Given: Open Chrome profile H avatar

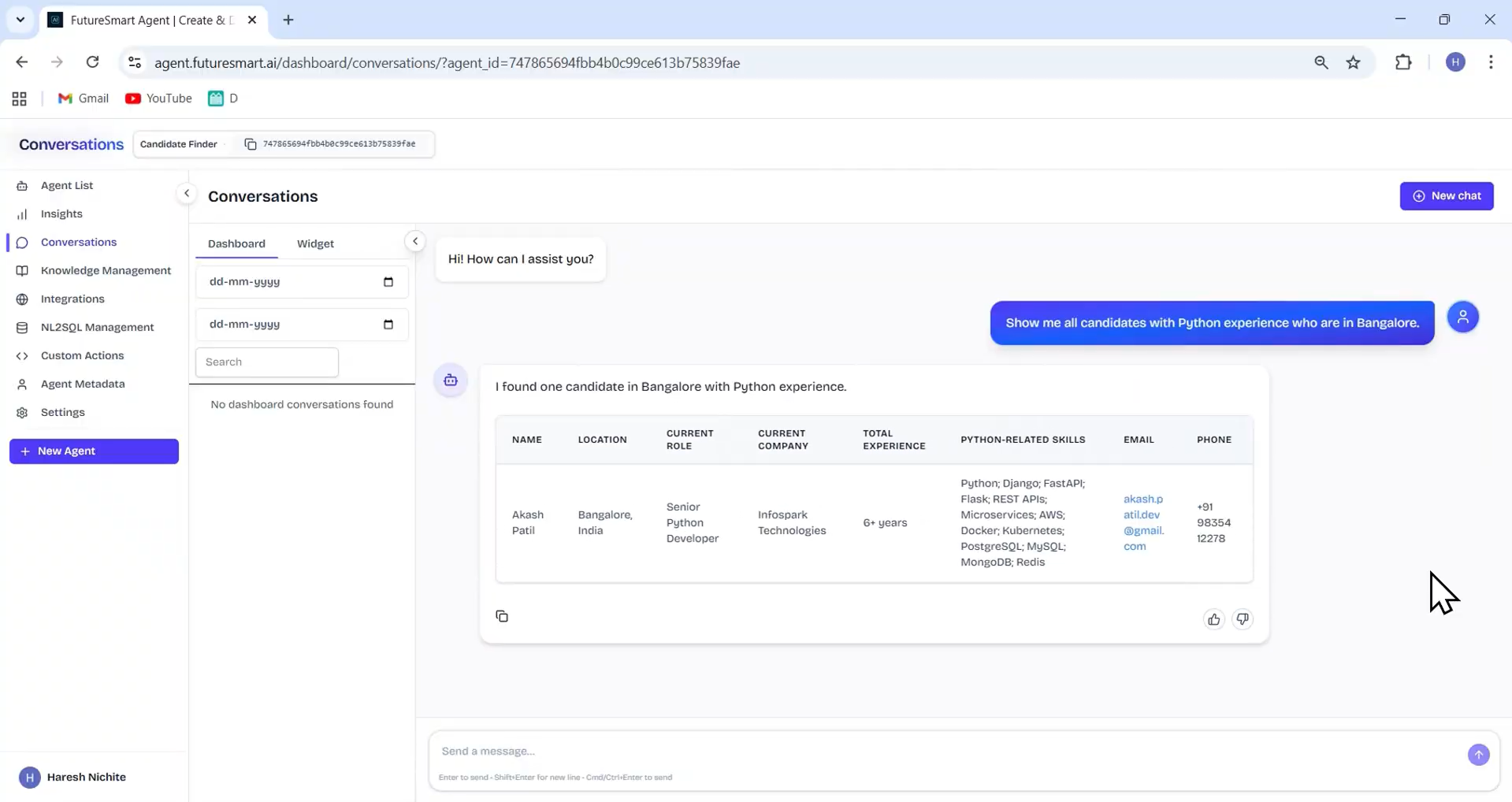Looking at the screenshot, I should pos(1455,62).
